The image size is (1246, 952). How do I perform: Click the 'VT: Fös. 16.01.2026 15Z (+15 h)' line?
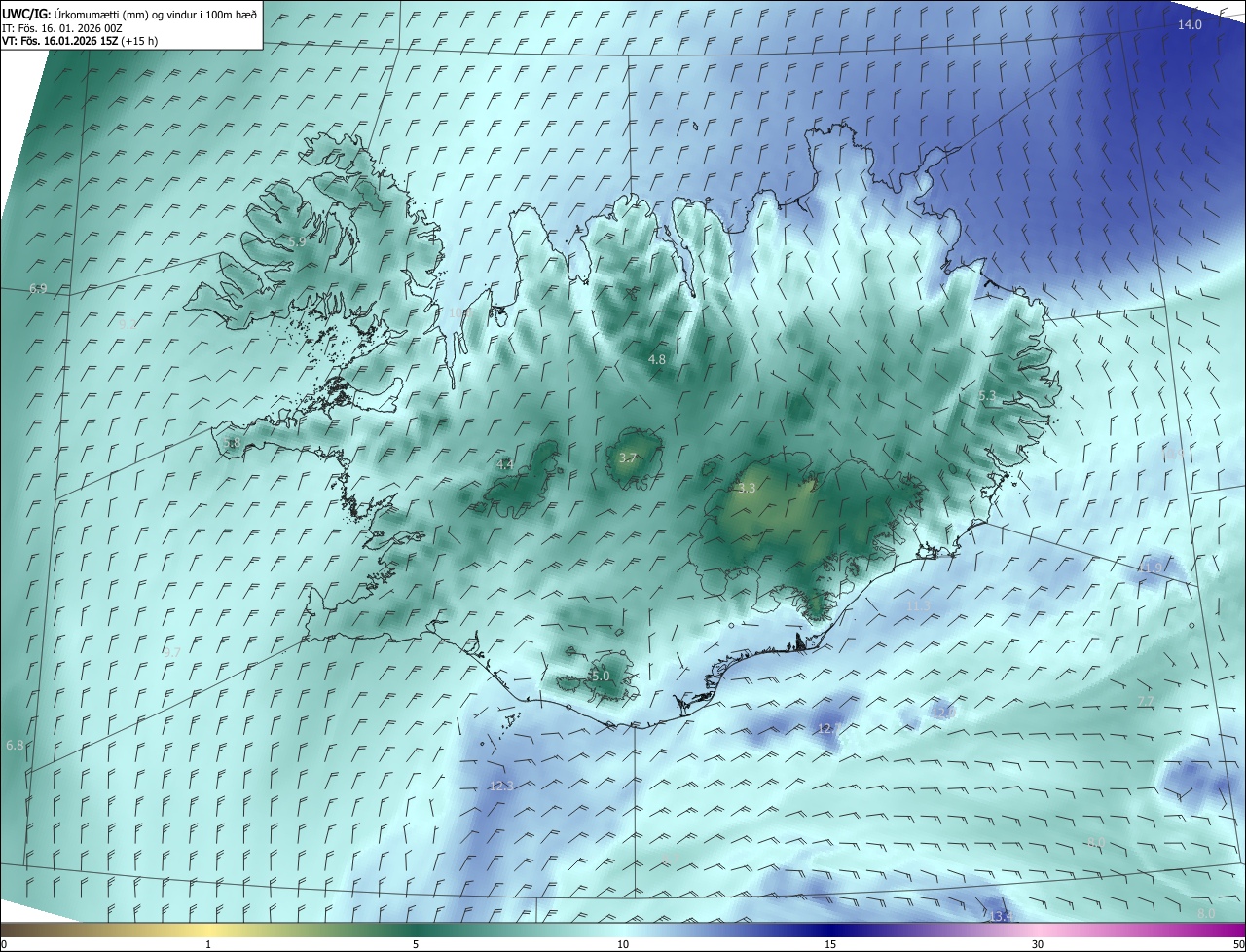(81, 41)
